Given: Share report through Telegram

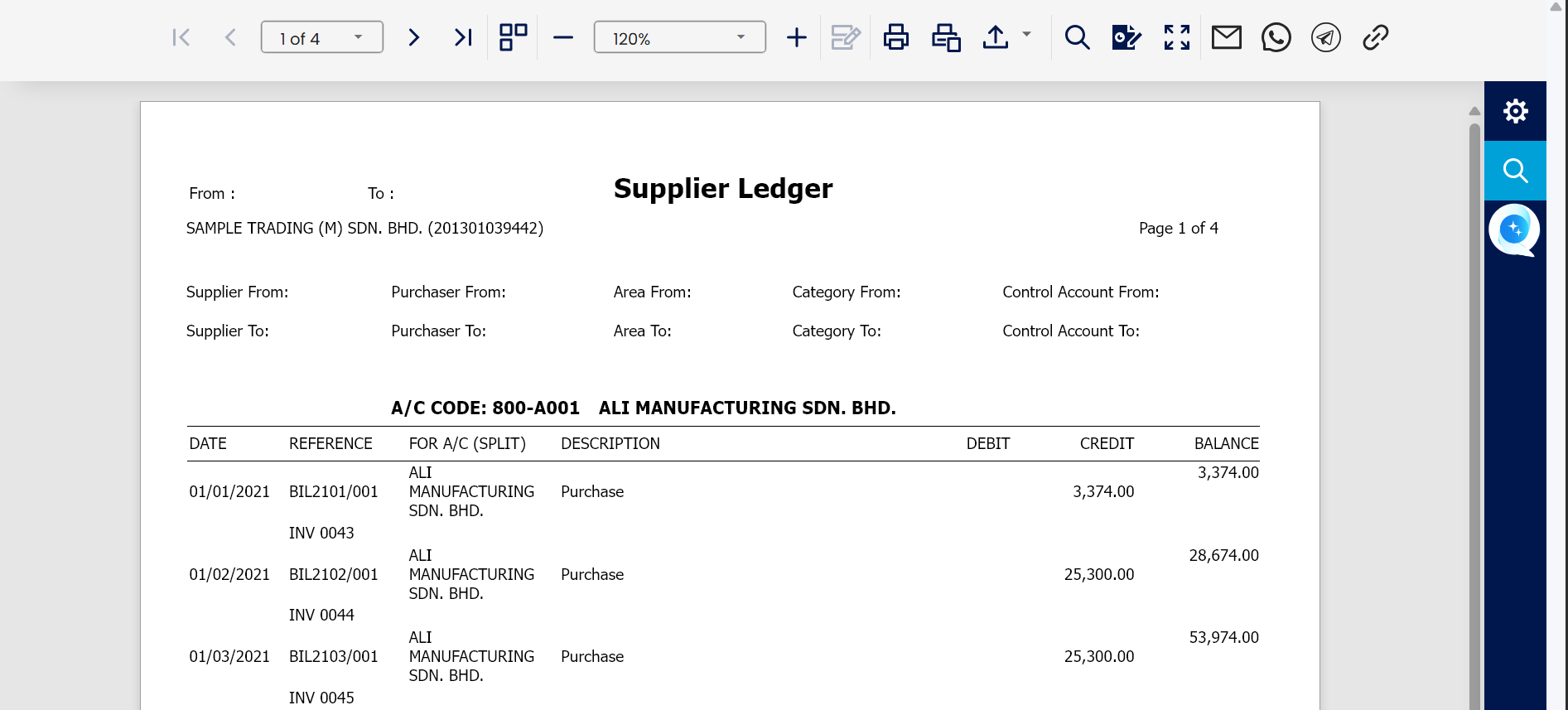Looking at the screenshot, I should 1325,37.
